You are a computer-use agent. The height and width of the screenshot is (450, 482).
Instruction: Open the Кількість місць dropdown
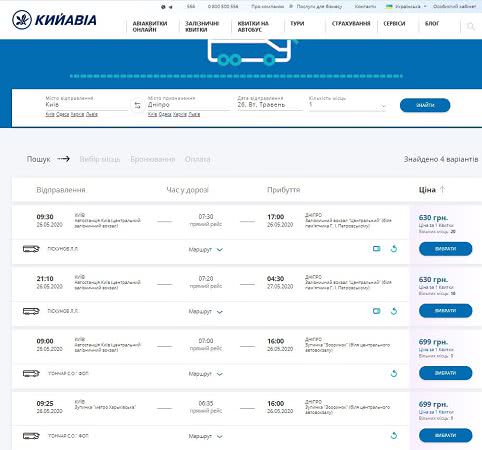point(347,105)
